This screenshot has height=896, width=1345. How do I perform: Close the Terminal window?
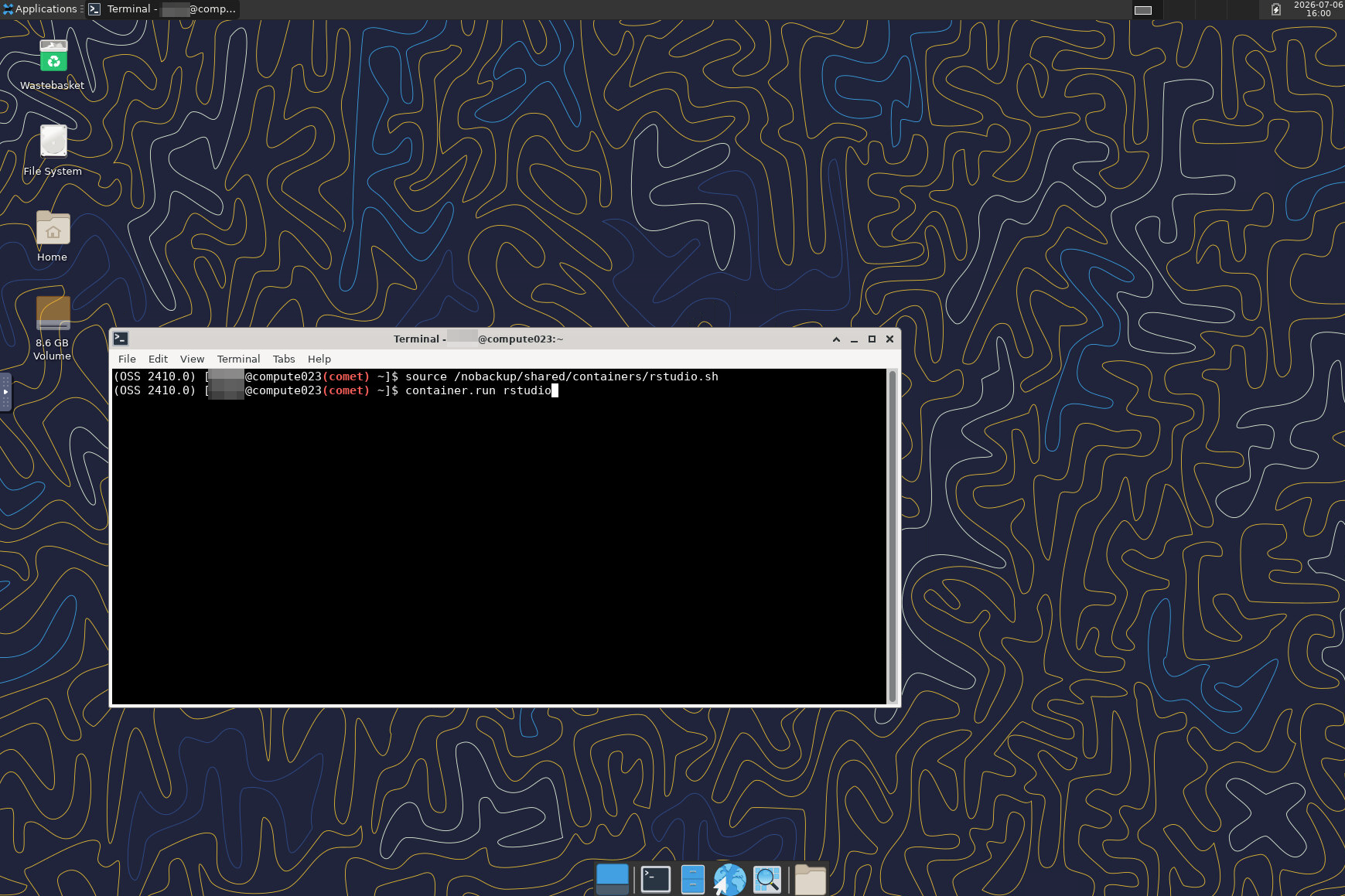889,339
